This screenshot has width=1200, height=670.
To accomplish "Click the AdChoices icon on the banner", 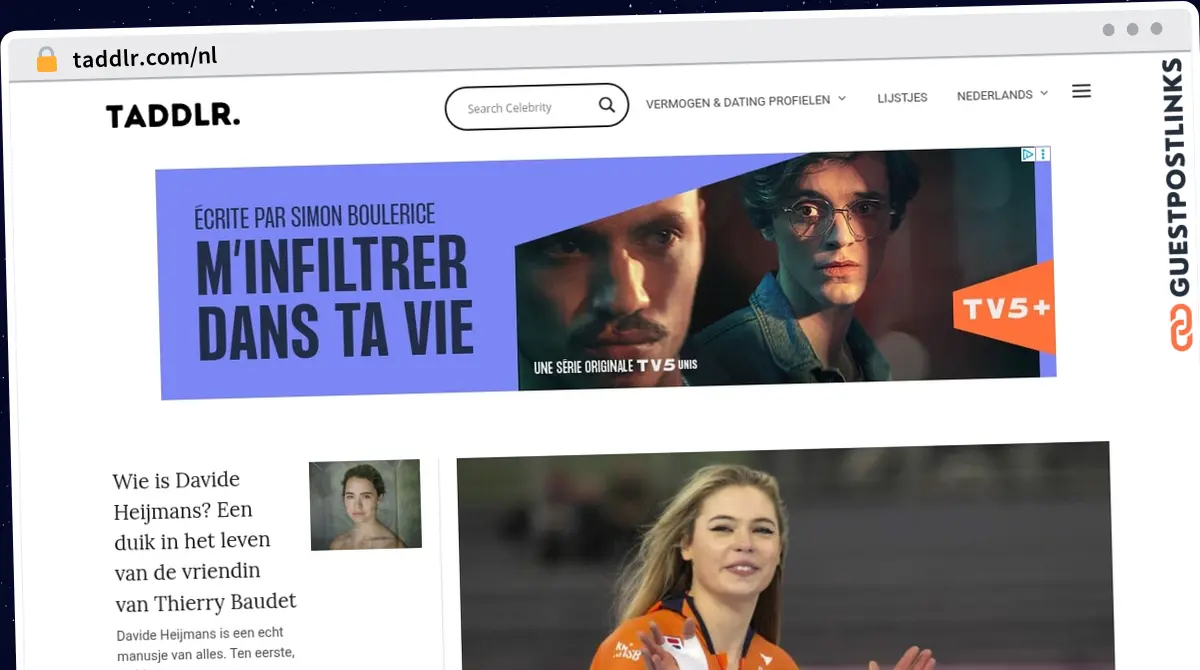I will tap(1028, 154).
